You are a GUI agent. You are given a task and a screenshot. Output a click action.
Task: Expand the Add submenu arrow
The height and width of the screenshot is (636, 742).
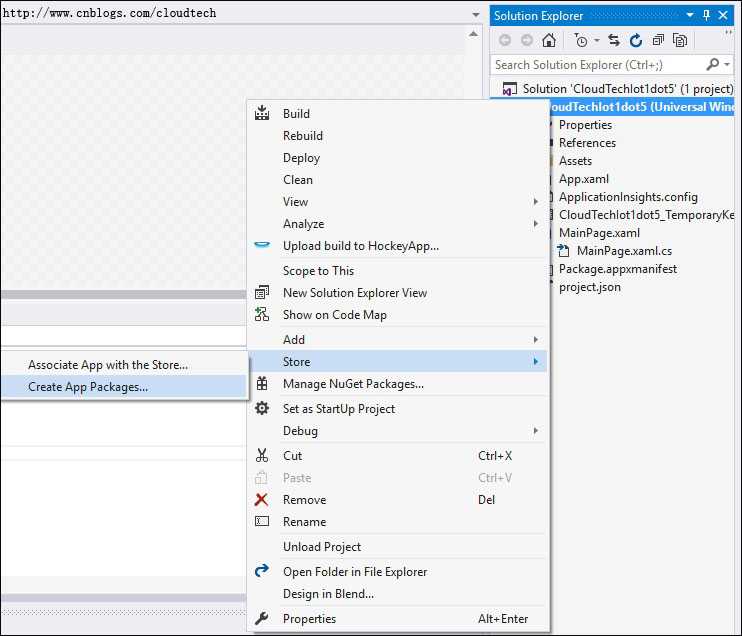click(536, 339)
